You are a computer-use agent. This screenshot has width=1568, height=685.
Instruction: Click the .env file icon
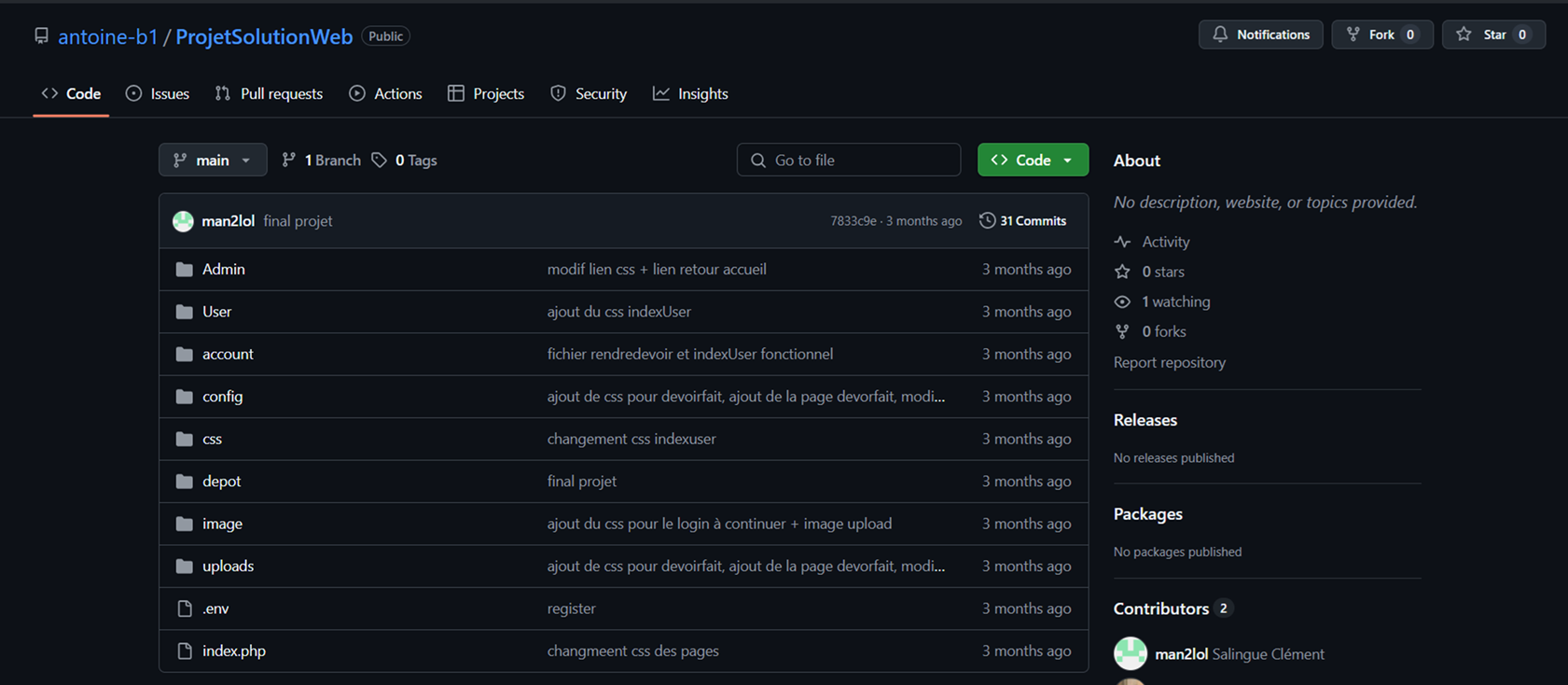point(185,608)
